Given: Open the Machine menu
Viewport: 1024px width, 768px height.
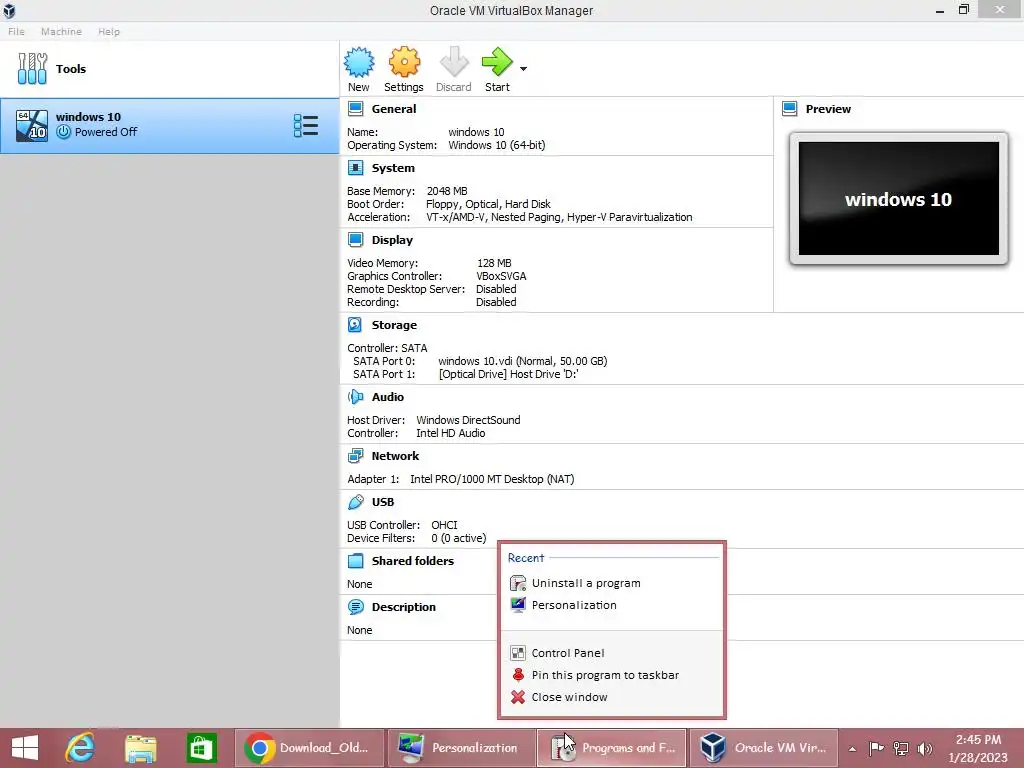Looking at the screenshot, I should (61, 31).
